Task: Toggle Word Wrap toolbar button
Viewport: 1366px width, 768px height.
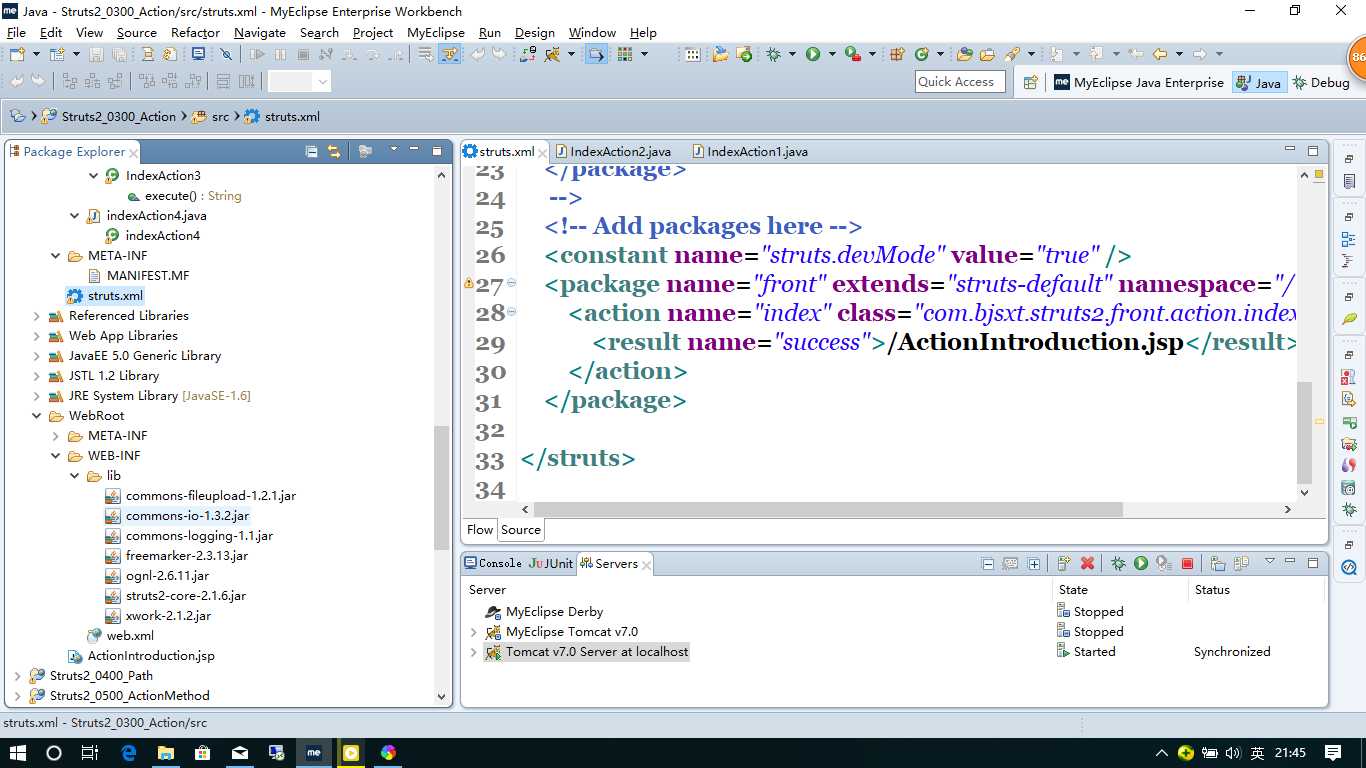Action: click(425, 54)
